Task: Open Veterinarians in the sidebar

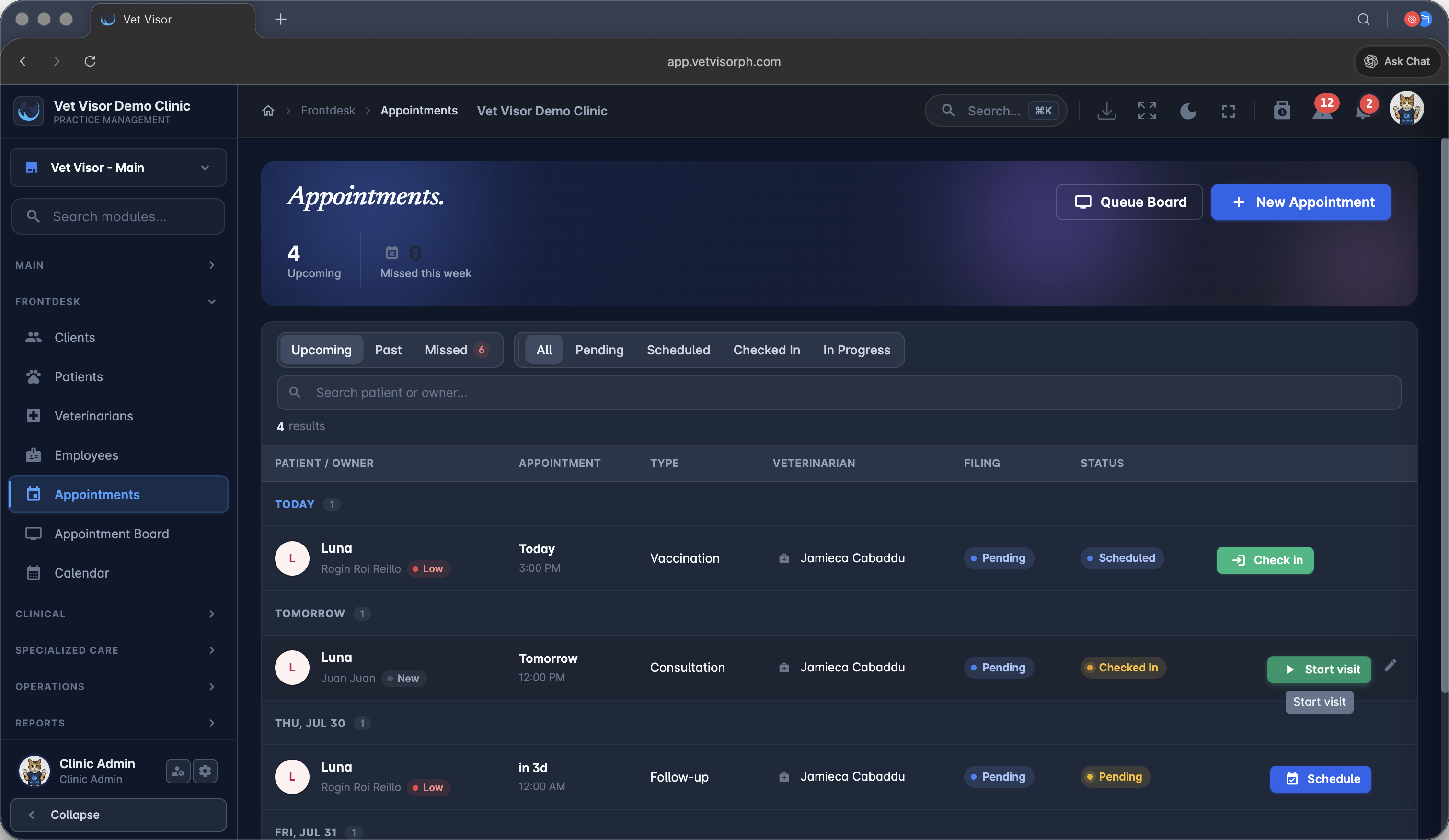Action: tap(118, 416)
